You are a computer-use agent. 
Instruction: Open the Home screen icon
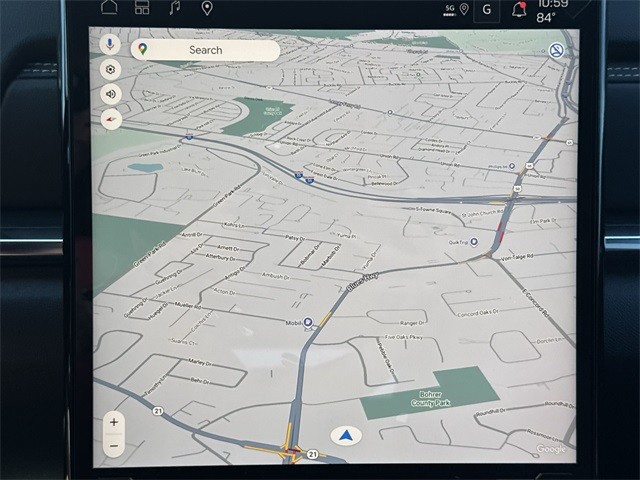(x=109, y=8)
